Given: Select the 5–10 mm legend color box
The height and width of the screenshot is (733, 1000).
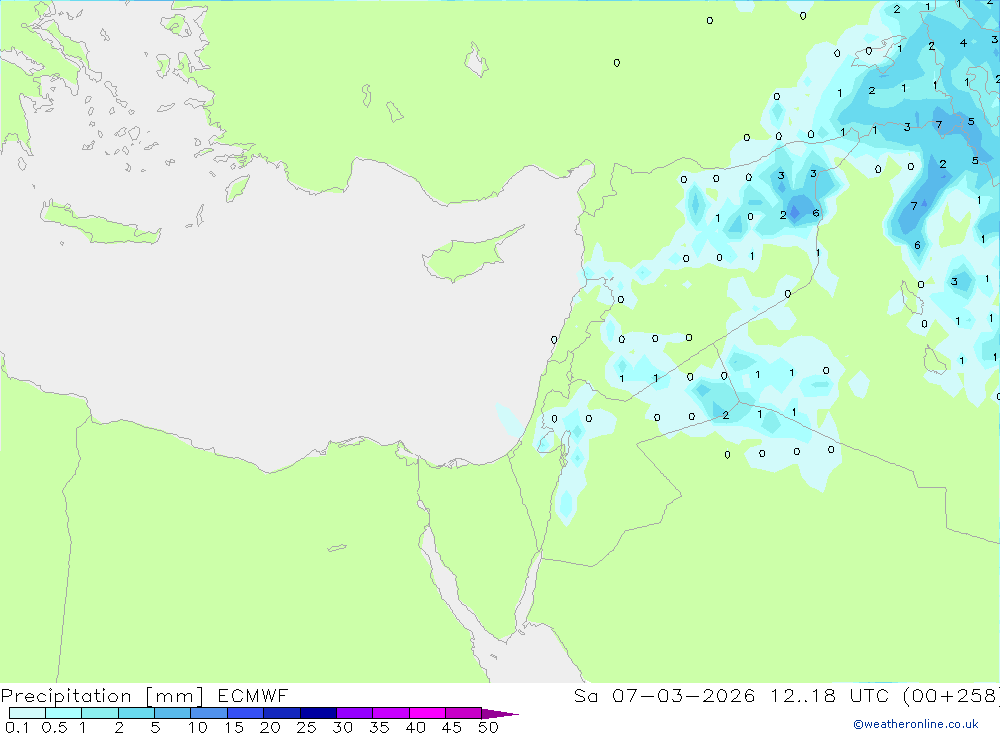Looking at the screenshot, I should click(173, 713).
